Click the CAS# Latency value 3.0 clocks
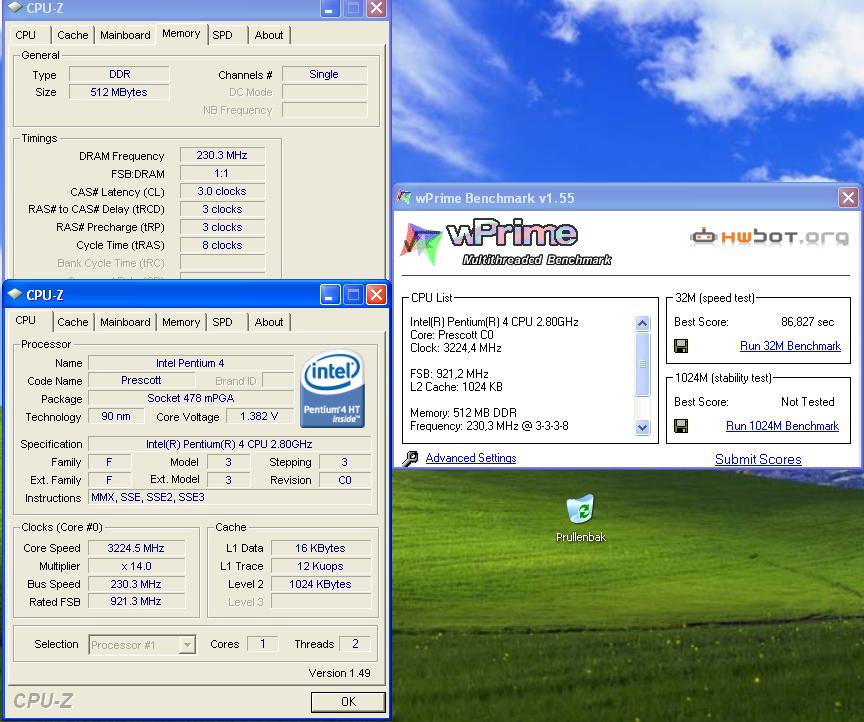This screenshot has height=722, width=864. [x=222, y=191]
